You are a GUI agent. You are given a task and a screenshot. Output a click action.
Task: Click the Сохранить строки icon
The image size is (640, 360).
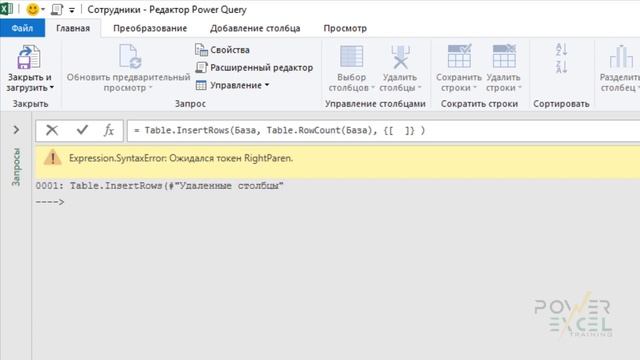(459, 56)
